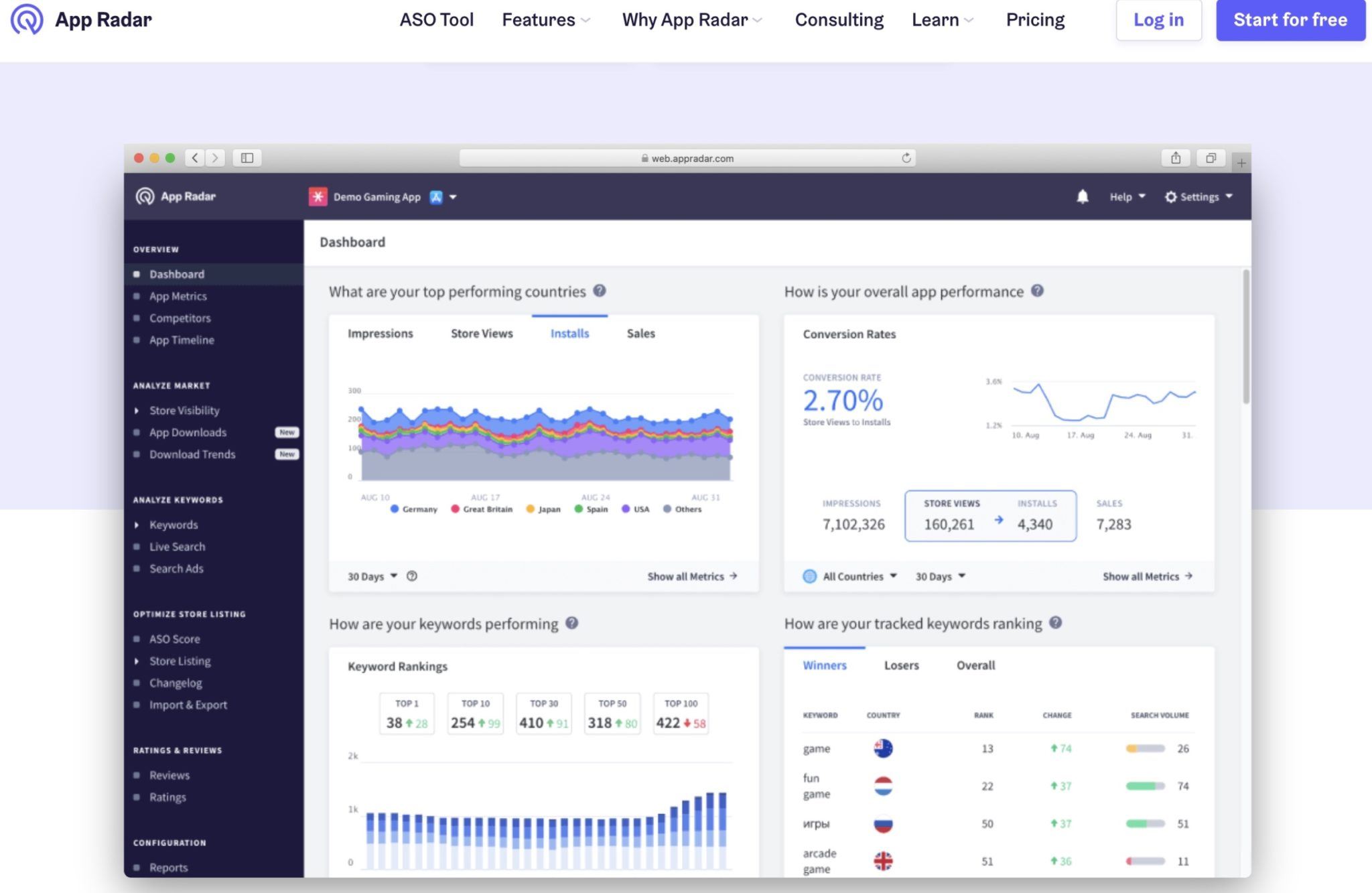The height and width of the screenshot is (893, 1372).
Task: Switch to the Impressions tab
Action: coord(381,333)
